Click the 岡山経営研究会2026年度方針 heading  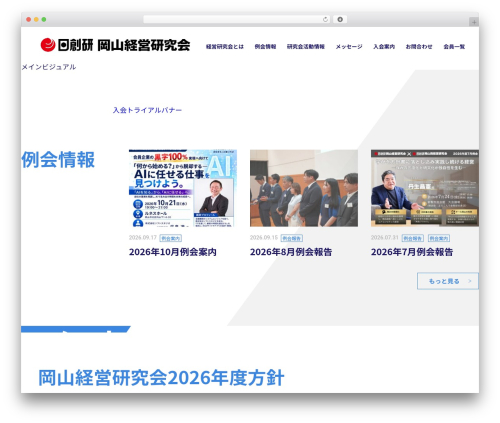click(161, 378)
